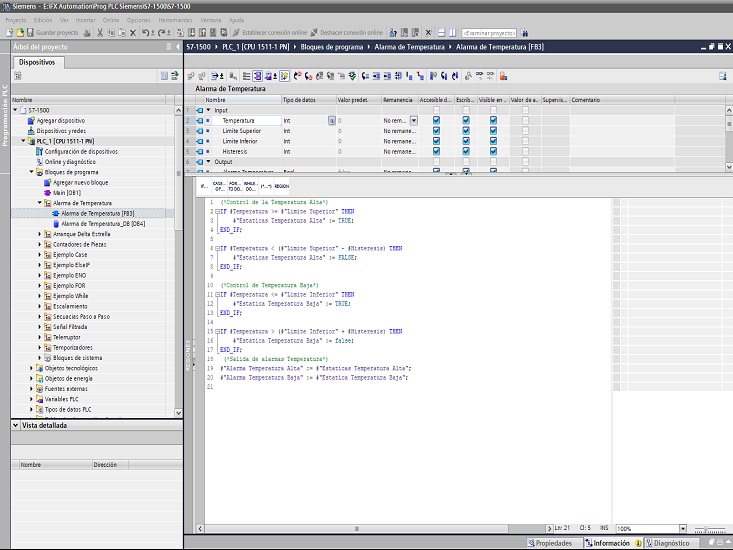
Task: Click the Guardar proyecto save icon
Action: (29, 32)
